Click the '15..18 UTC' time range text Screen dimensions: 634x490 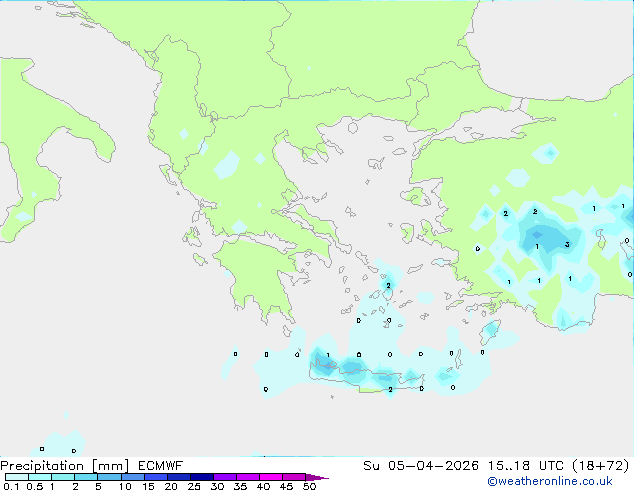(x=525, y=466)
